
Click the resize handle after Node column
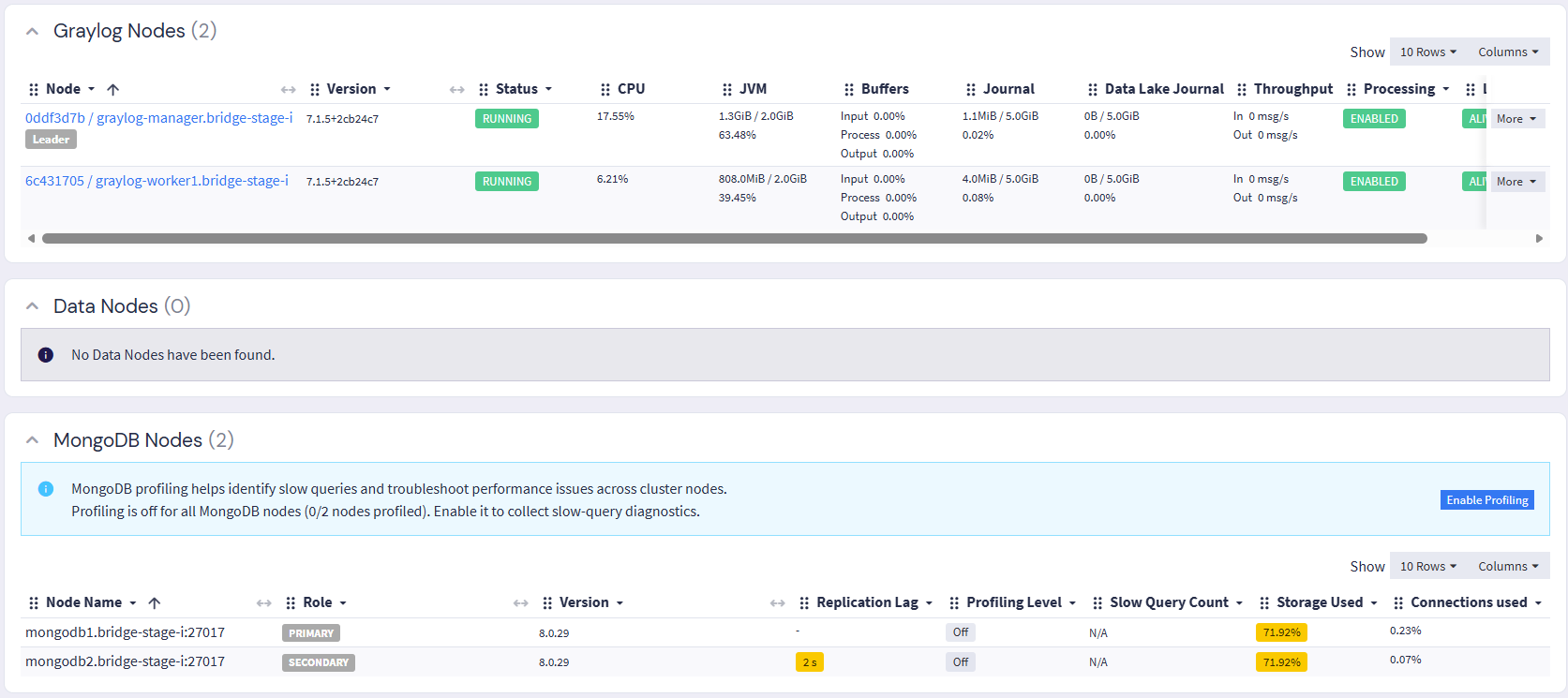click(x=289, y=90)
